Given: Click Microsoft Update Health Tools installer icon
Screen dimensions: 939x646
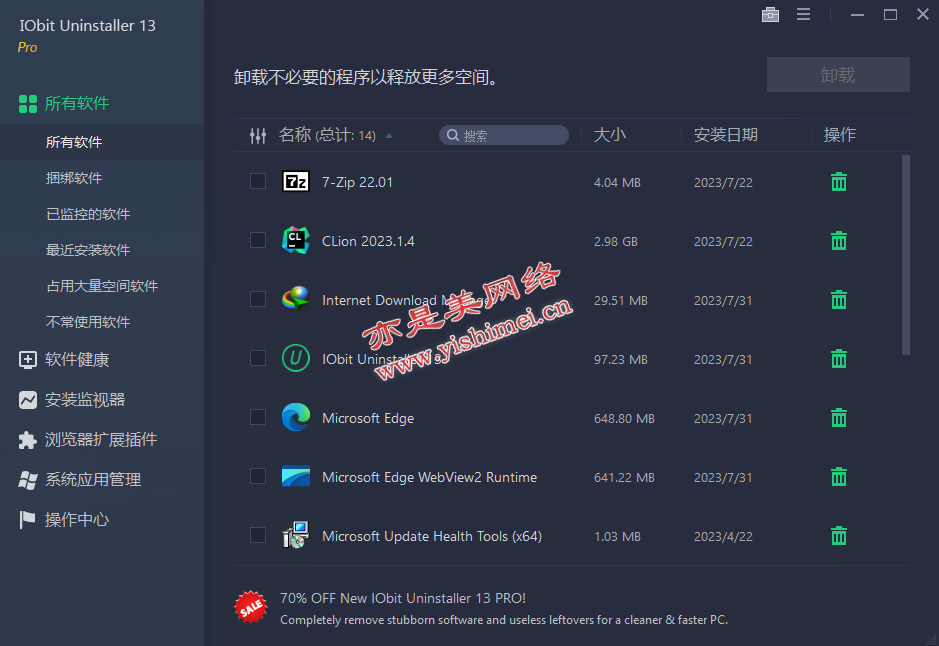Looking at the screenshot, I should tap(296, 535).
